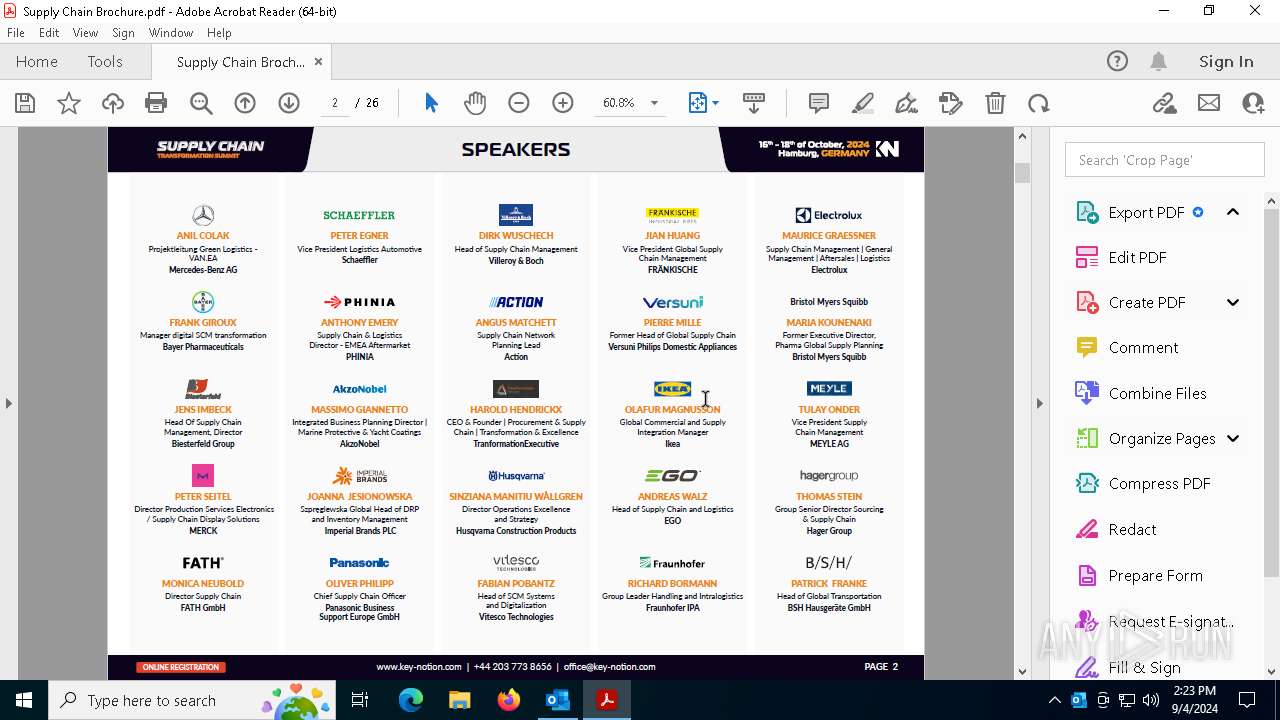Viewport: 1280px width, 720px height.
Task: Click the page number input field
Action: (335, 103)
